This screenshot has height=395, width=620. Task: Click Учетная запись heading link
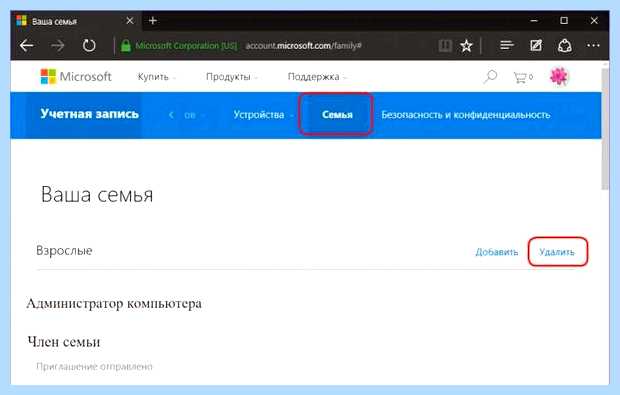(89, 114)
